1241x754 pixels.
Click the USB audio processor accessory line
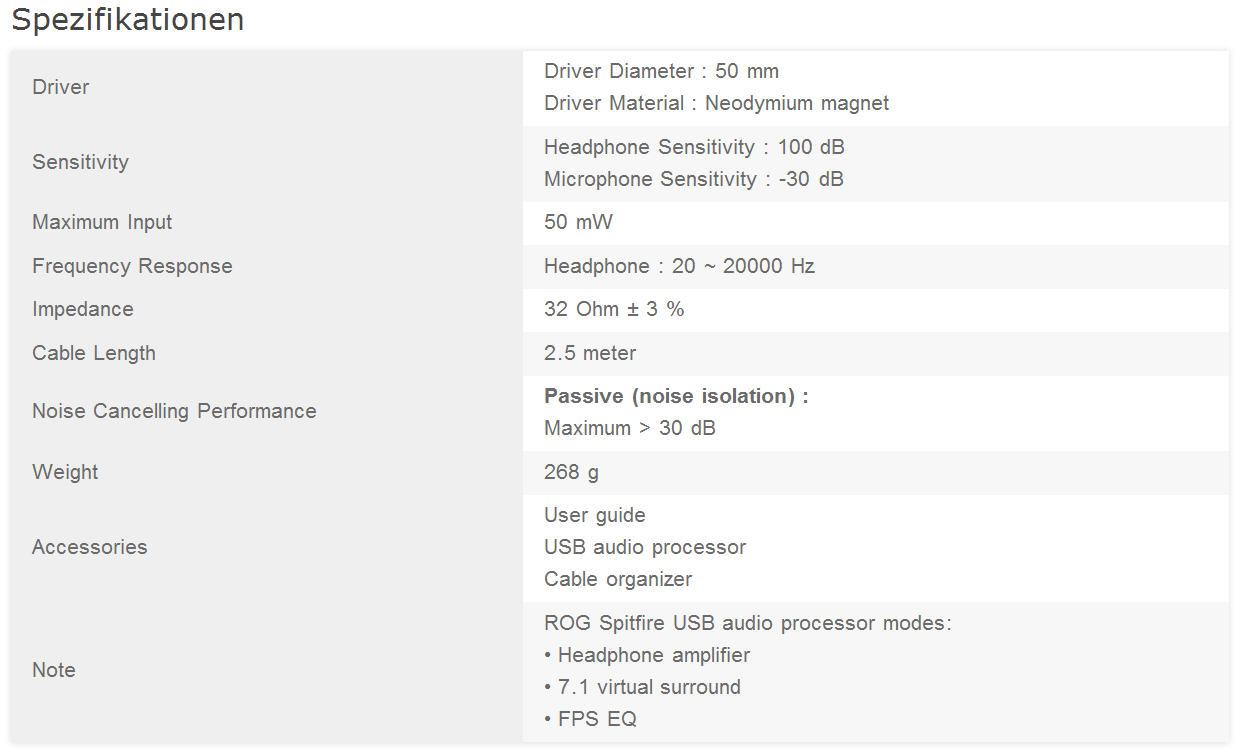click(645, 547)
